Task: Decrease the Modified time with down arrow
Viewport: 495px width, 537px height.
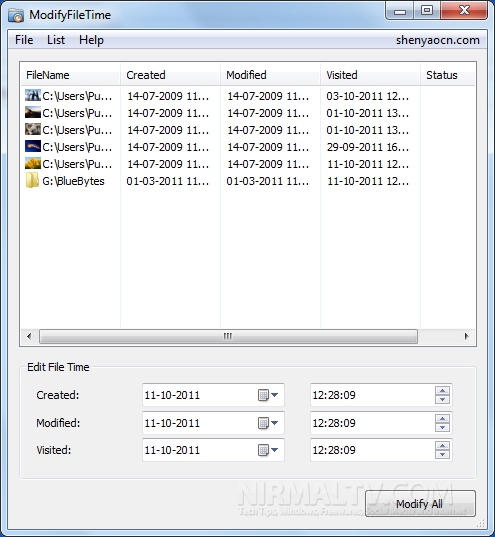Action: click(x=442, y=427)
